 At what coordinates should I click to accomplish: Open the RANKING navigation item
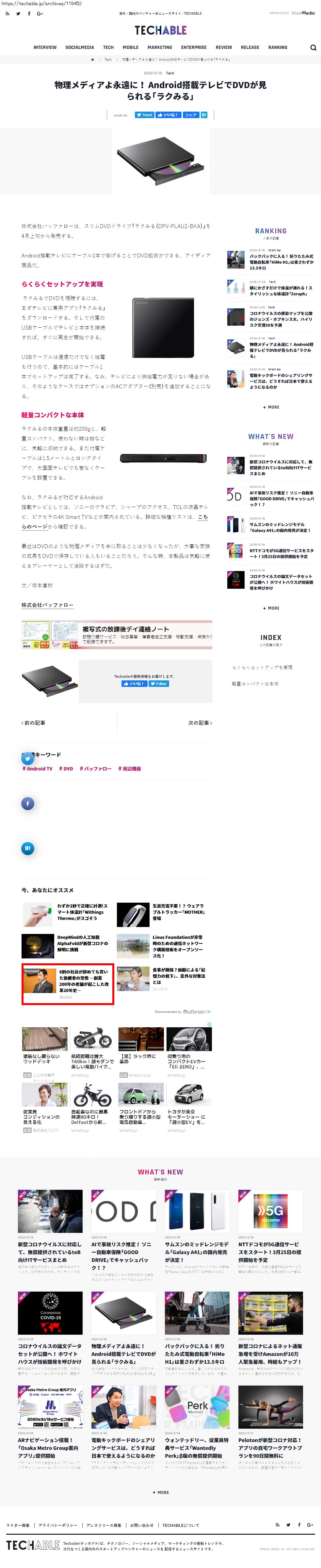(278, 47)
